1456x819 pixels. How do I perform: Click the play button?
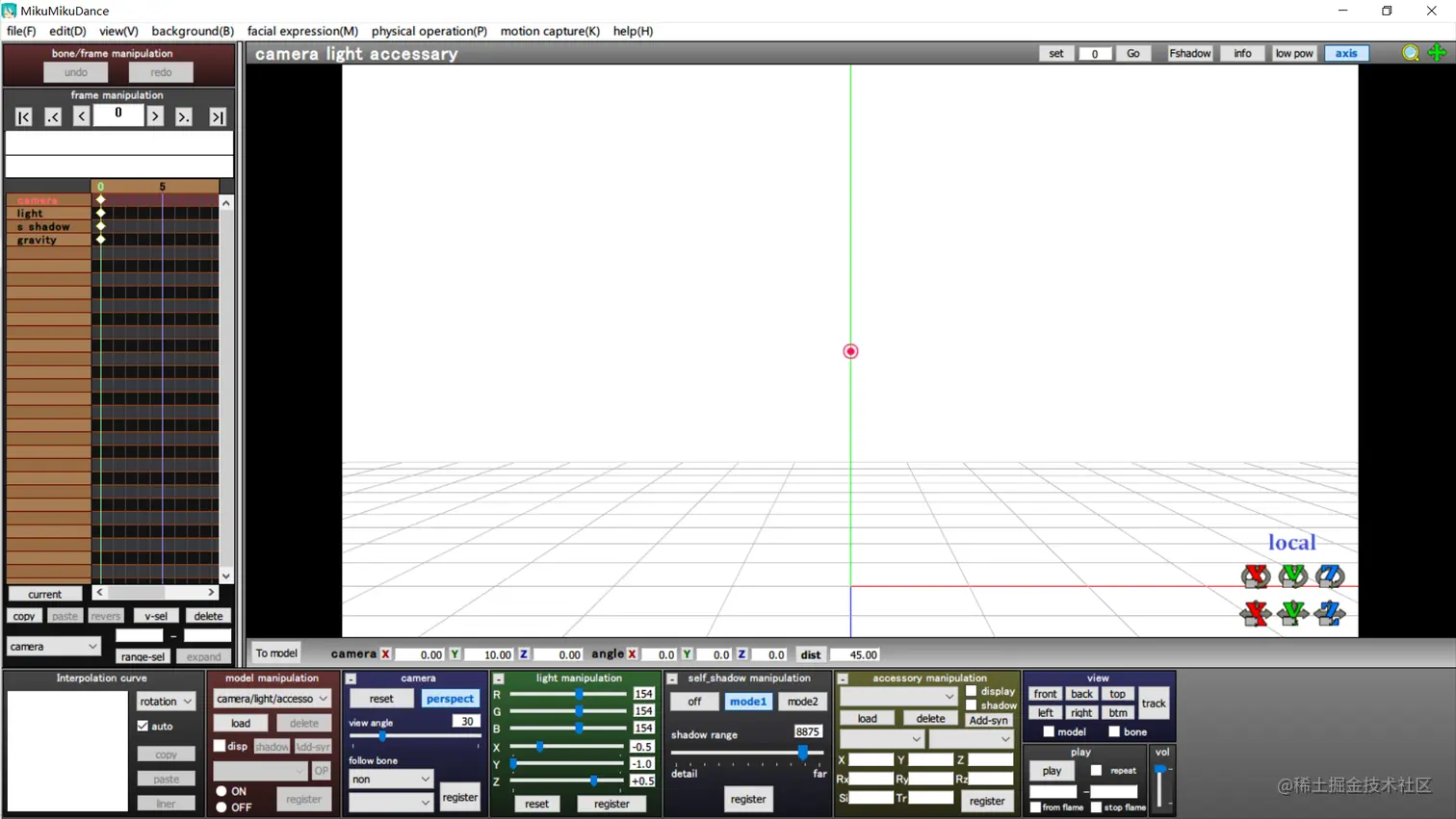[1052, 771]
